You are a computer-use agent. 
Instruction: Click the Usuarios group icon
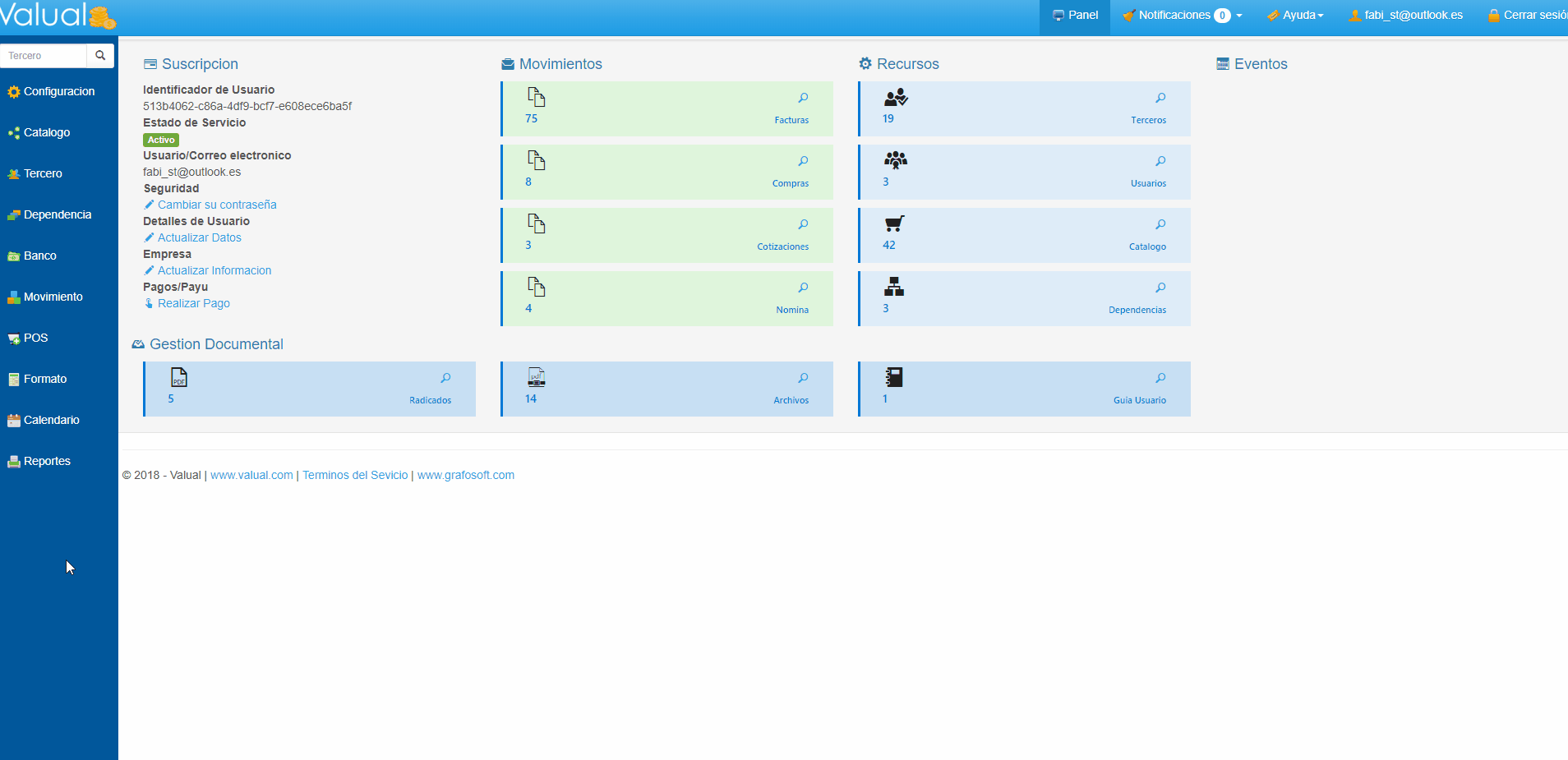point(895,160)
